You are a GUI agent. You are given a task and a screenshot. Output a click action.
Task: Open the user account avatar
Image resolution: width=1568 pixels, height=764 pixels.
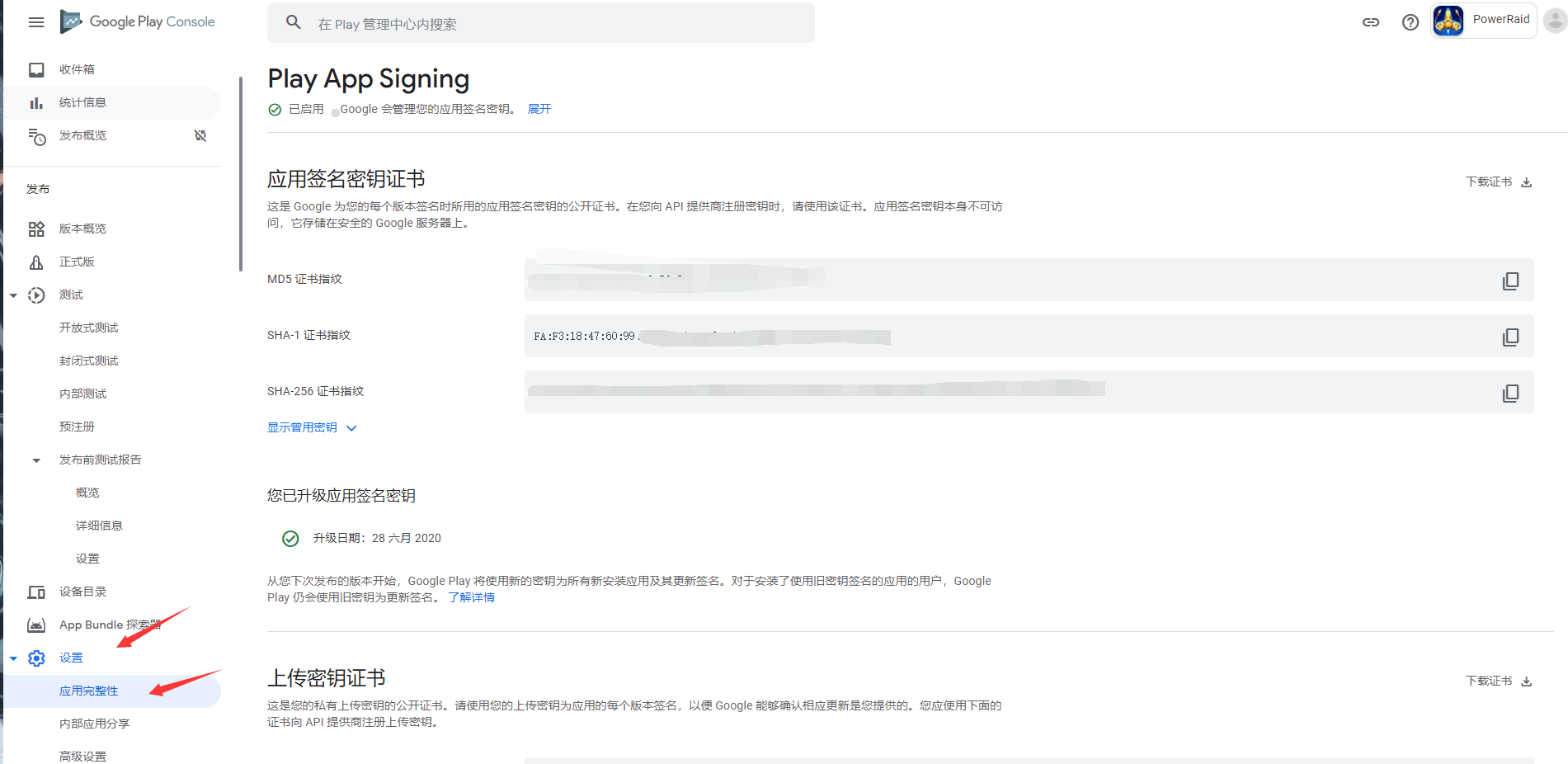[1554, 20]
